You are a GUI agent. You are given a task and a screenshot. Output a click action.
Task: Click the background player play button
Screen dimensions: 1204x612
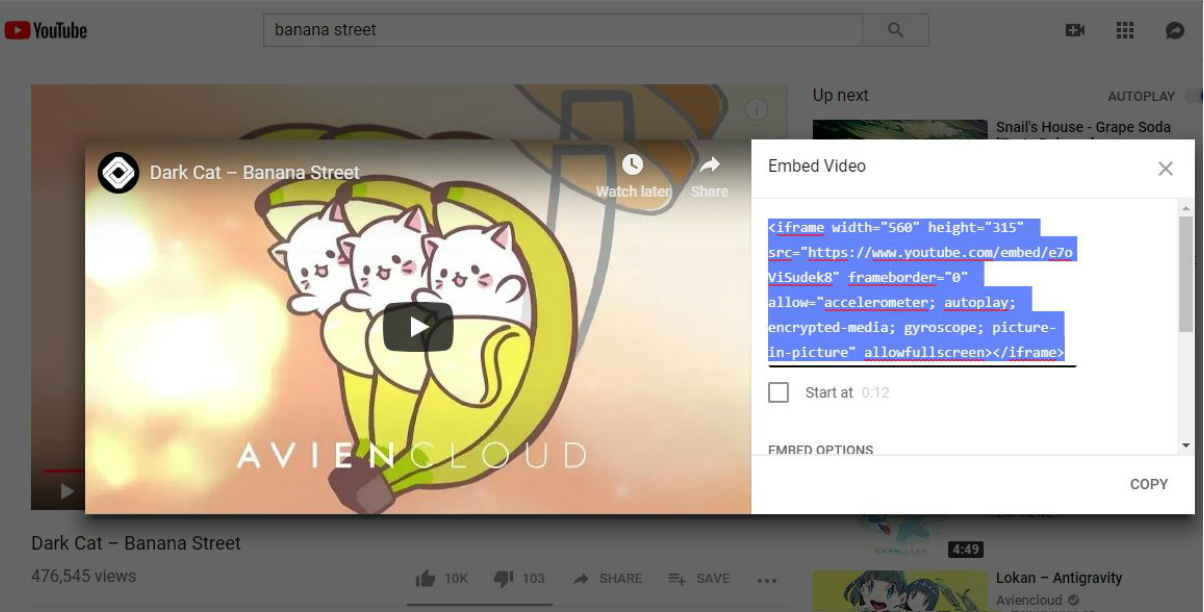tap(67, 491)
